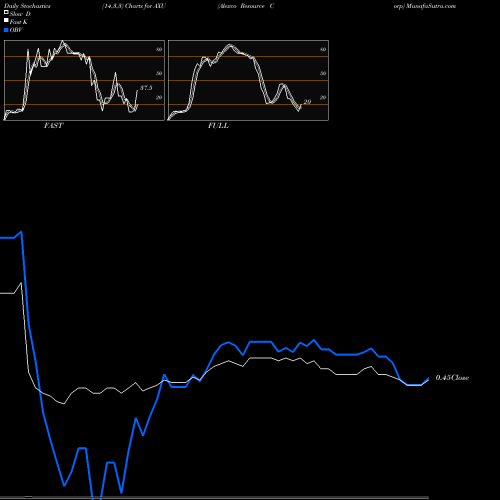Screen dimensions: 500x500
Task: Click the 'Fast K' legend text
Action: click(19, 22)
